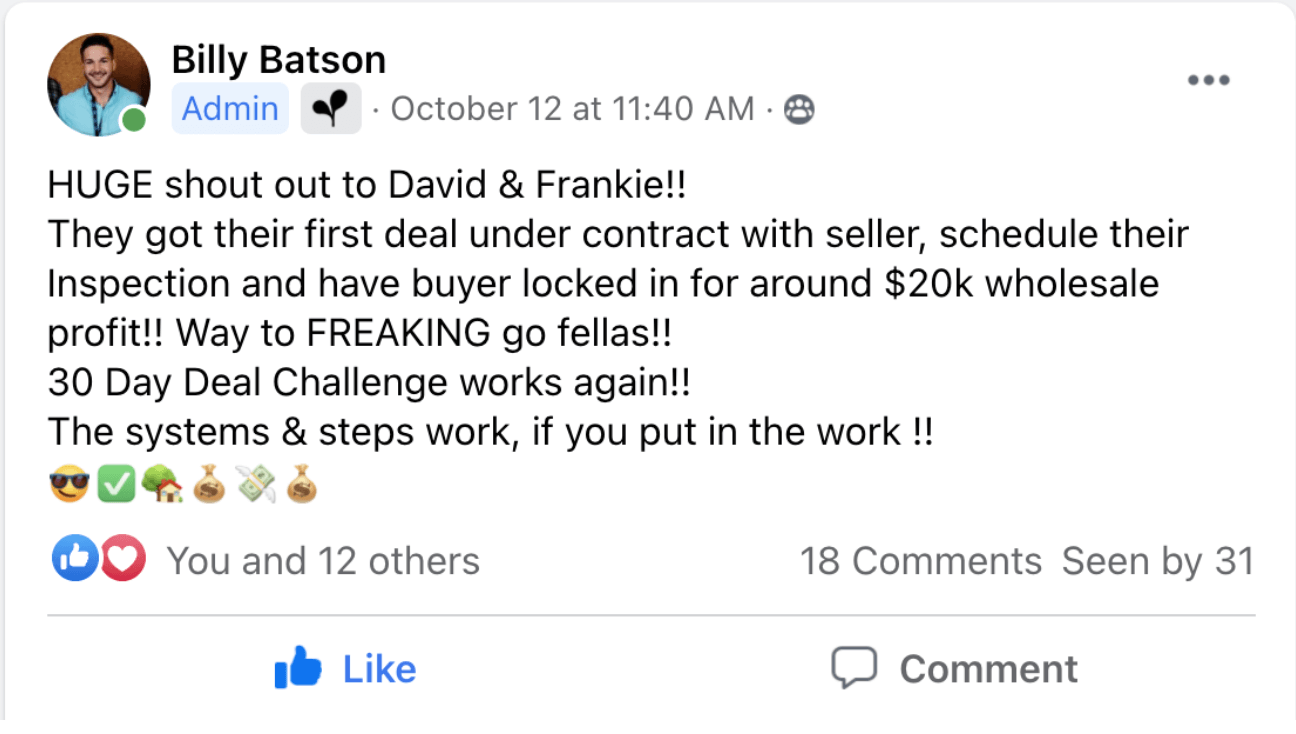This screenshot has width=1296, height=734.
Task: Click the green check mark emoji
Action: click(118, 487)
